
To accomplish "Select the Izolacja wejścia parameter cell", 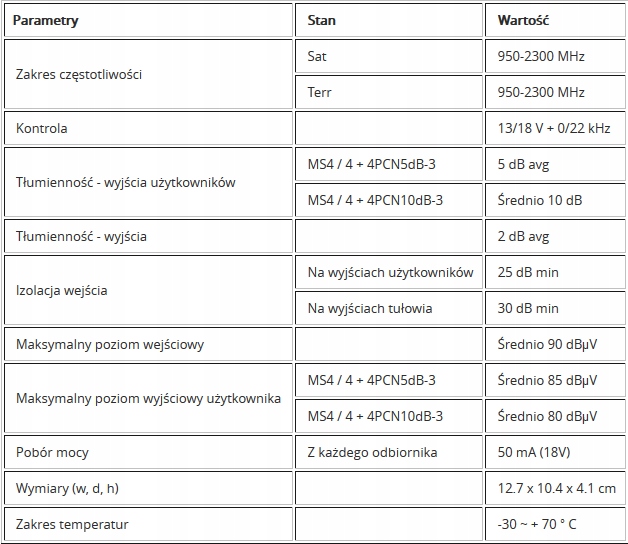I will (61, 291).
